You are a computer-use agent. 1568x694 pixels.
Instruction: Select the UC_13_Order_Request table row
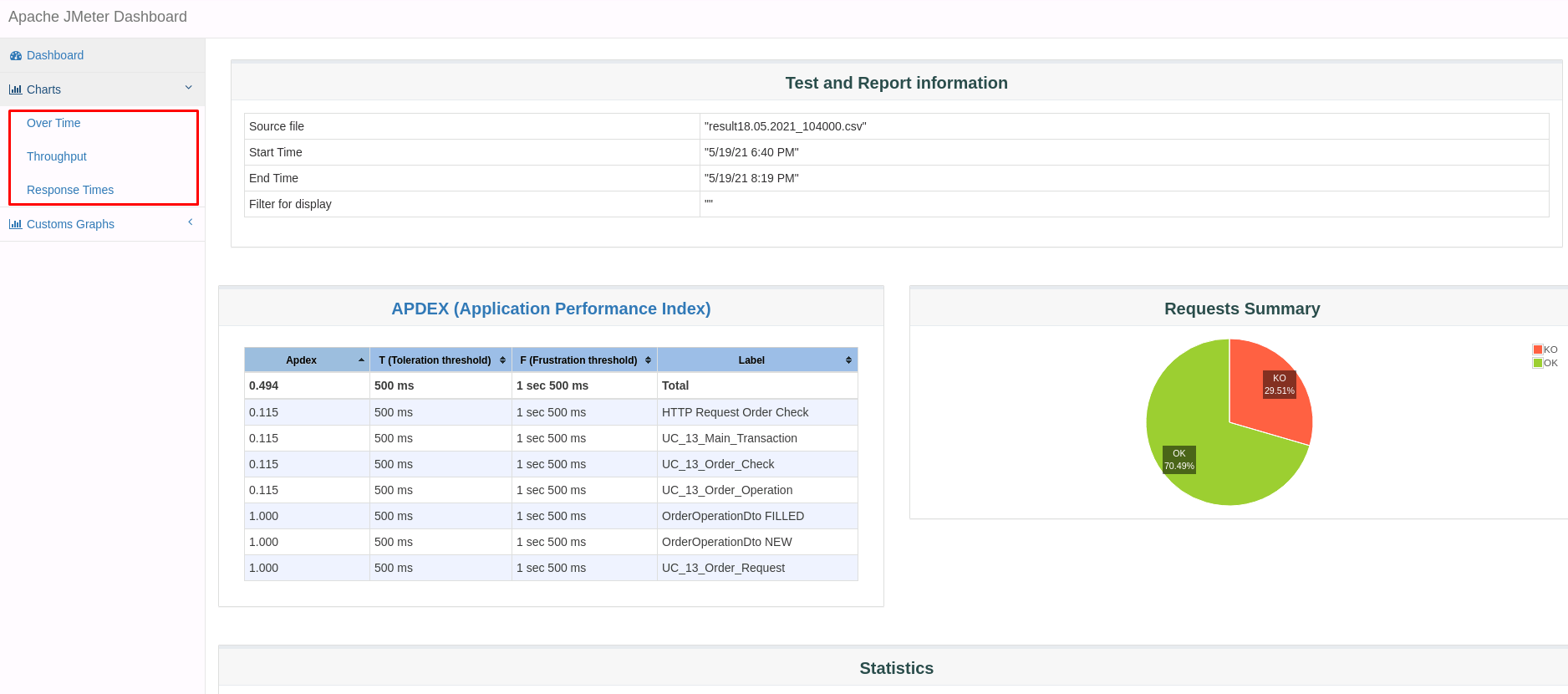pos(551,568)
